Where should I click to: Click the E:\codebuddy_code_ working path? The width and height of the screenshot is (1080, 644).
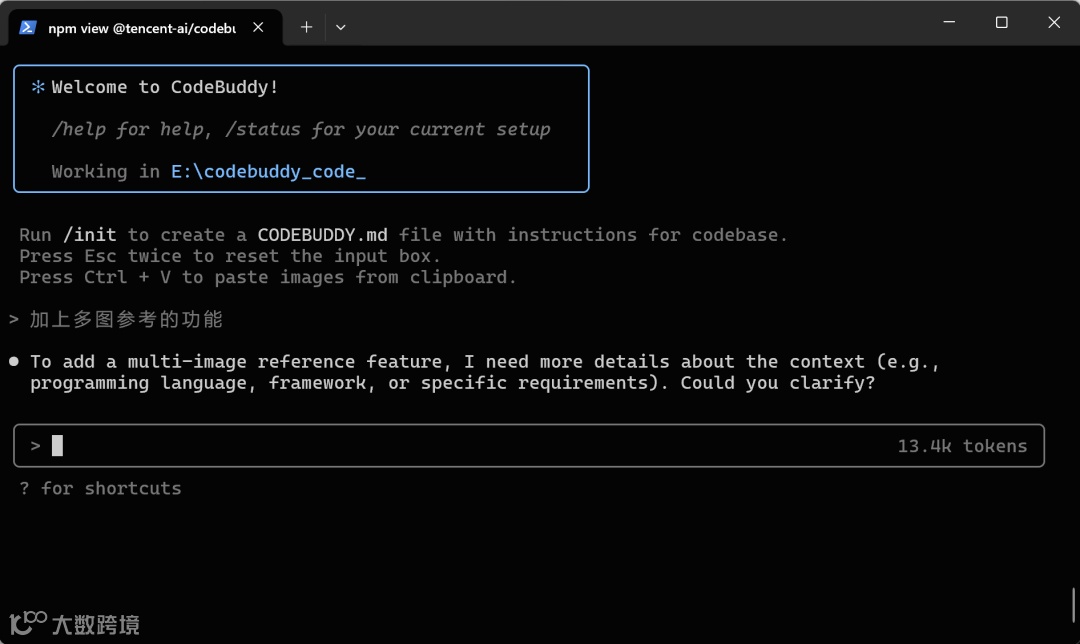pos(268,171)
